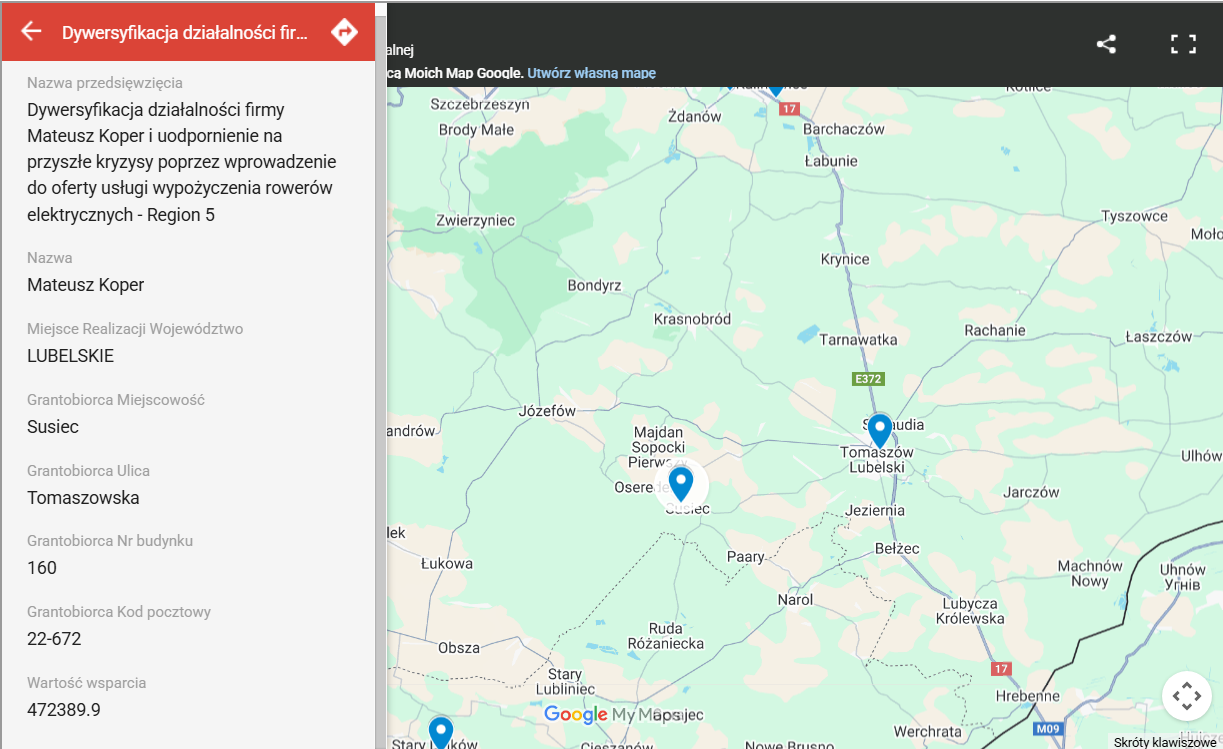
Task: Click the Bełżec label on the map
Action: (896, 548)
